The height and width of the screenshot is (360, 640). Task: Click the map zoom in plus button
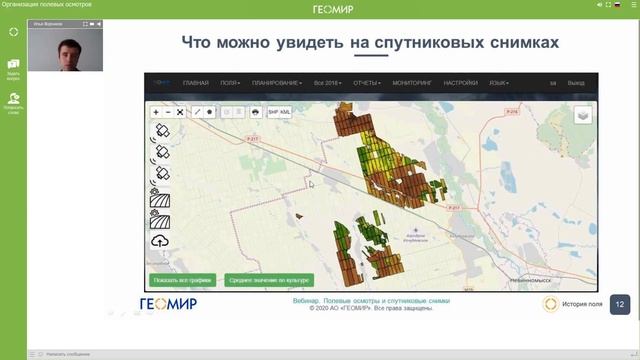point(156,112)
